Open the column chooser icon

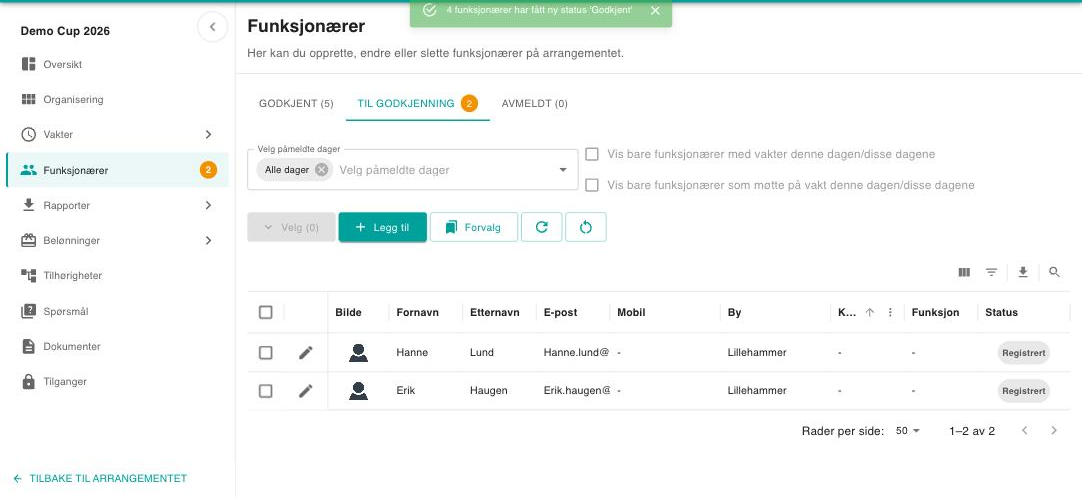(x=964, y=273)
